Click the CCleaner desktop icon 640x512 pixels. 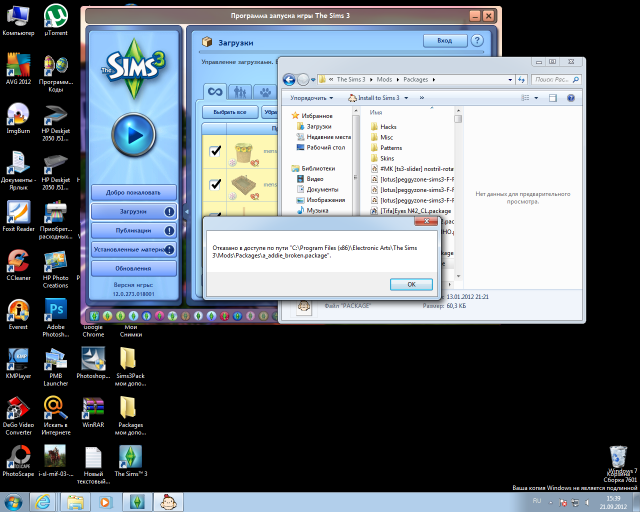tap(18, 265)
